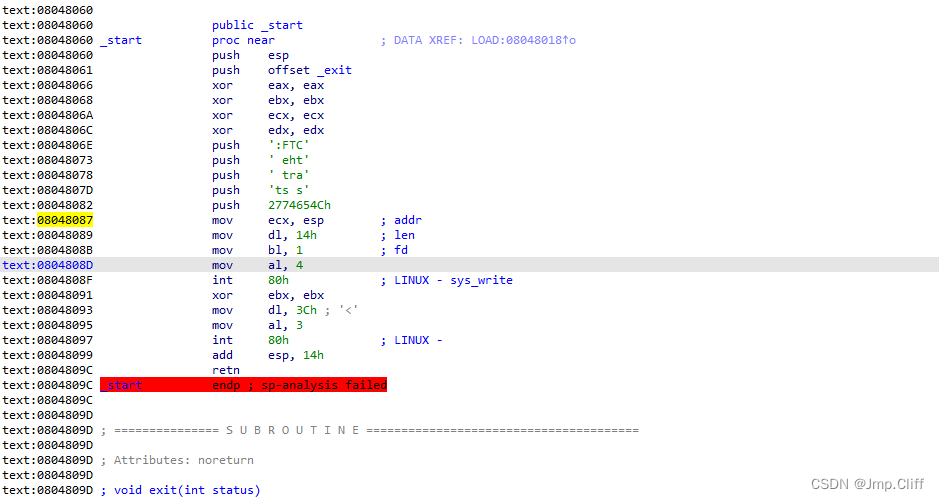
Task: Click the retn instruction
Action: pyautogui.click(x=226, y=370)
